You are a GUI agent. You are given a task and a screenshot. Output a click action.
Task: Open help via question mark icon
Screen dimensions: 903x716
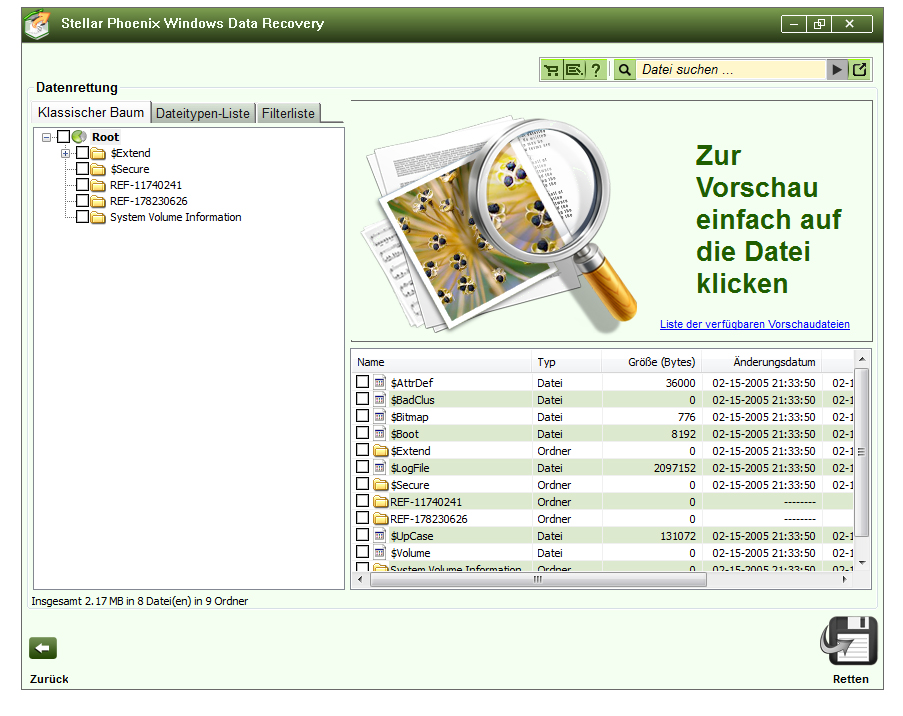point(596,70)
